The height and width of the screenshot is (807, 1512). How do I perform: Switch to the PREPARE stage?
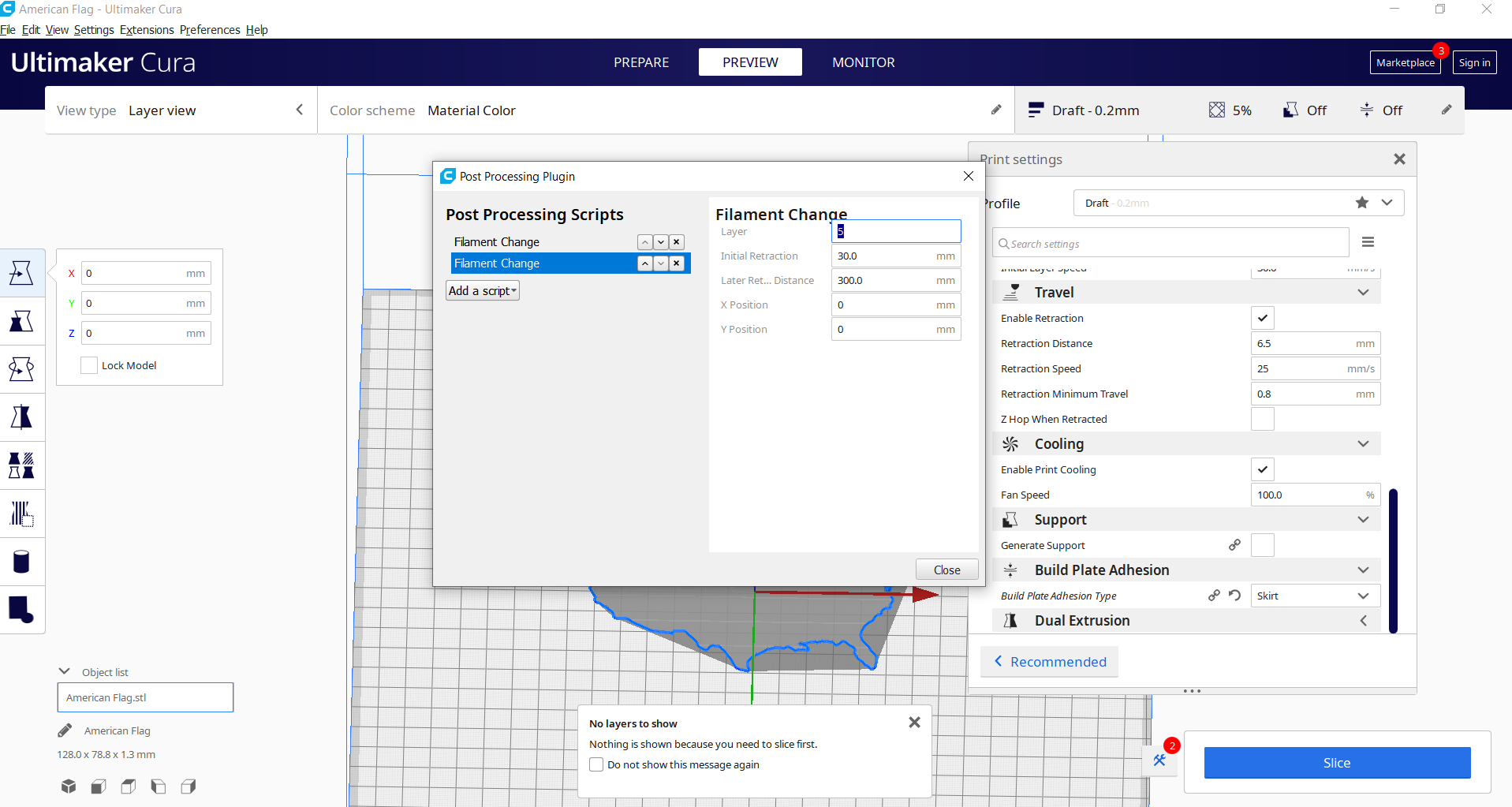641,62
